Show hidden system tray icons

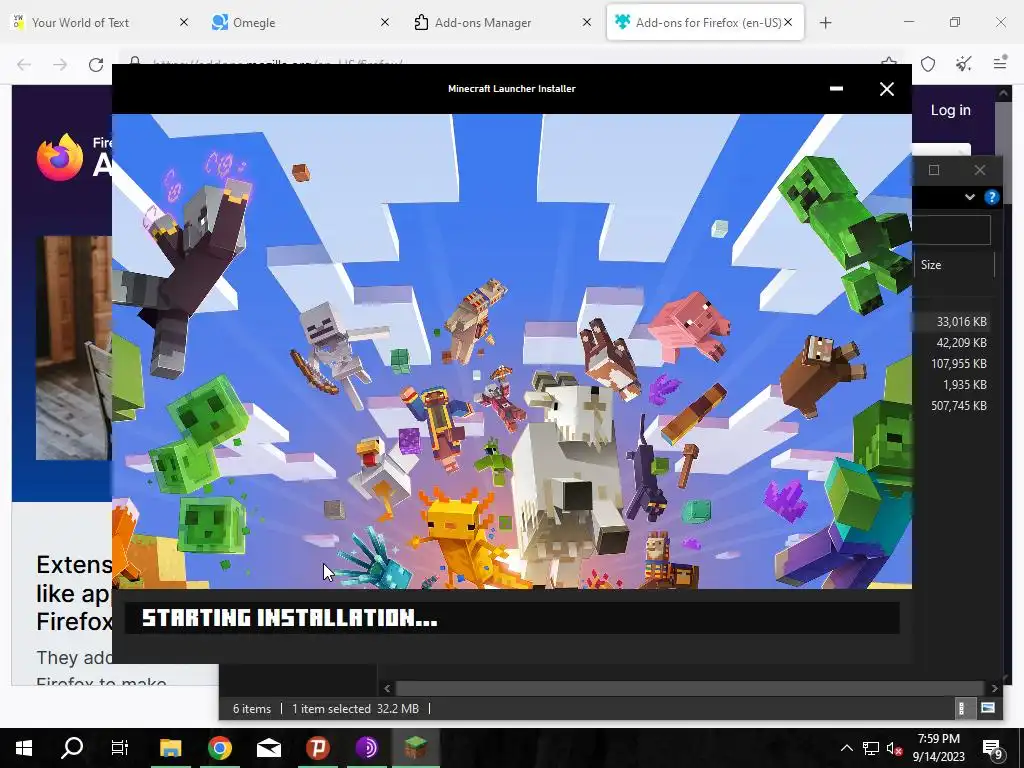[x=846, y=748]
